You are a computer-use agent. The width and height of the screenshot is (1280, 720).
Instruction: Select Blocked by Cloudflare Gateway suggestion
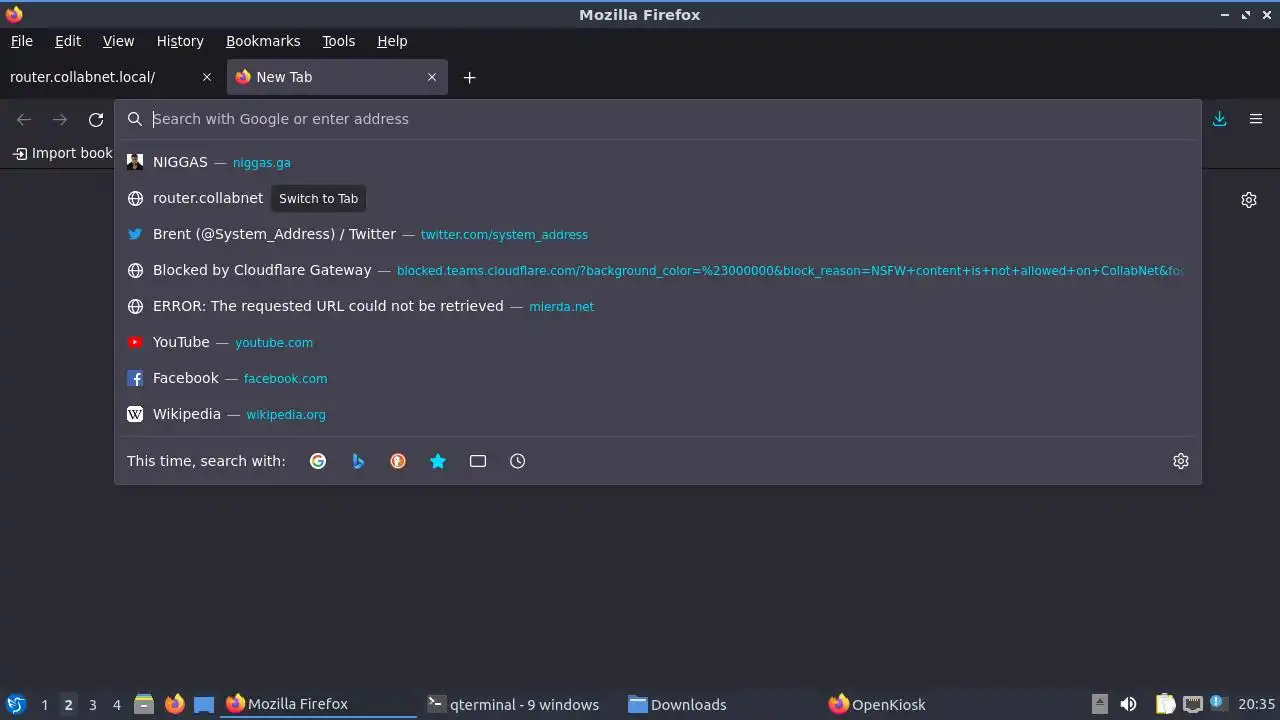(658, 270)
